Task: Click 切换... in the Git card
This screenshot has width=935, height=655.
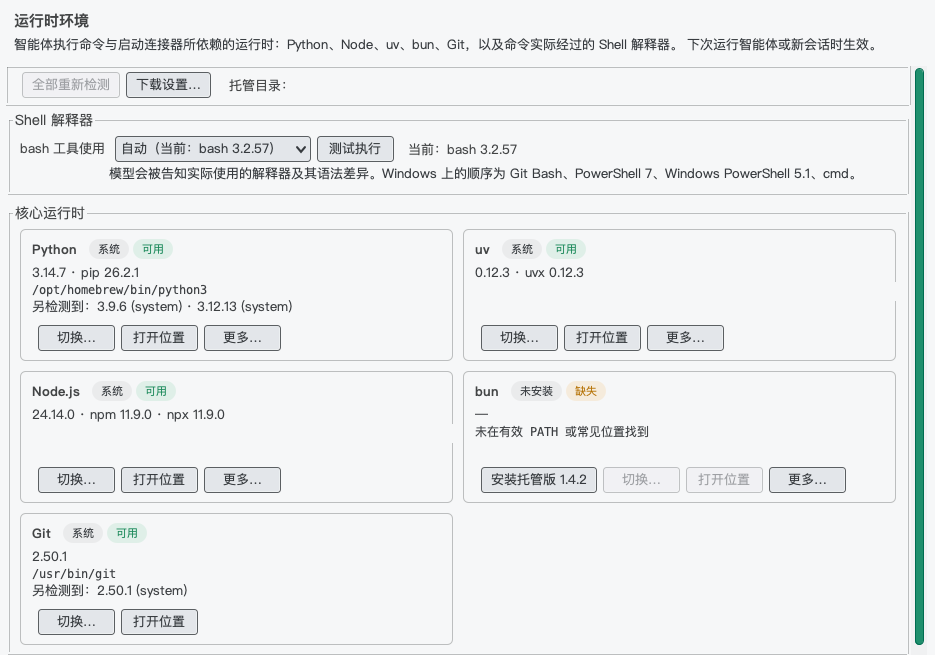Action: 76,622
